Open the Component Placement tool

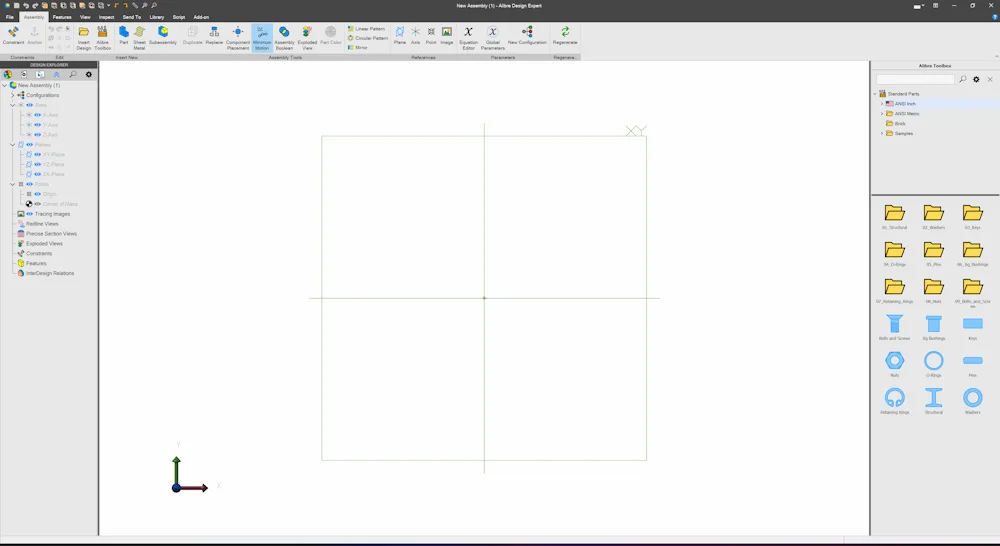click(238, 38)
